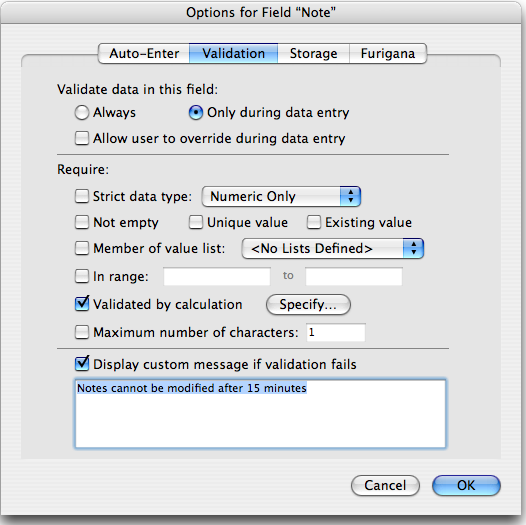526x525 pixels.
Task: Click OK to confirm field options
Action: click(x=466, y=485)
